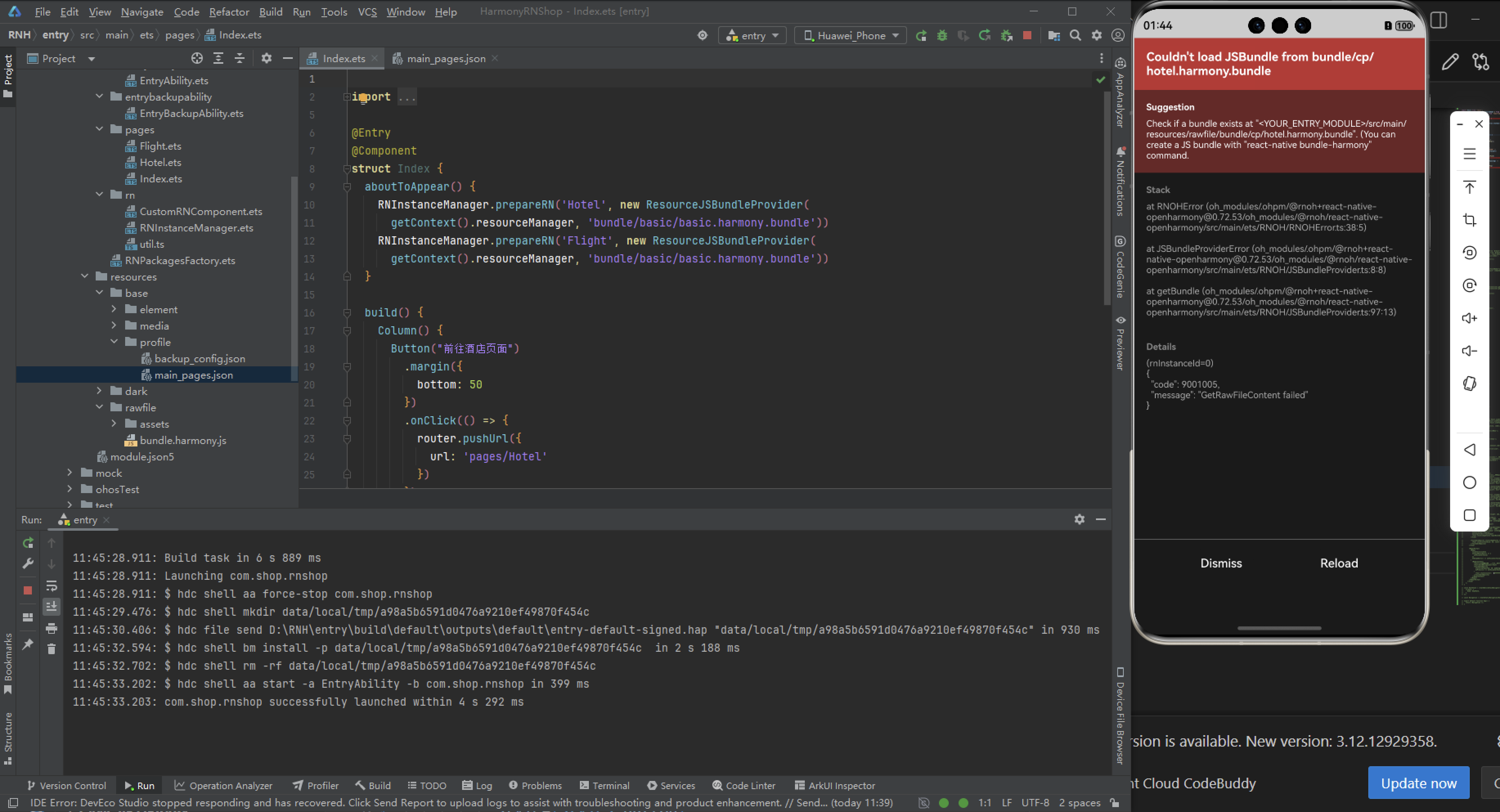
Task: Collapse the rawfile folder in tree
Action: point(99,408)
